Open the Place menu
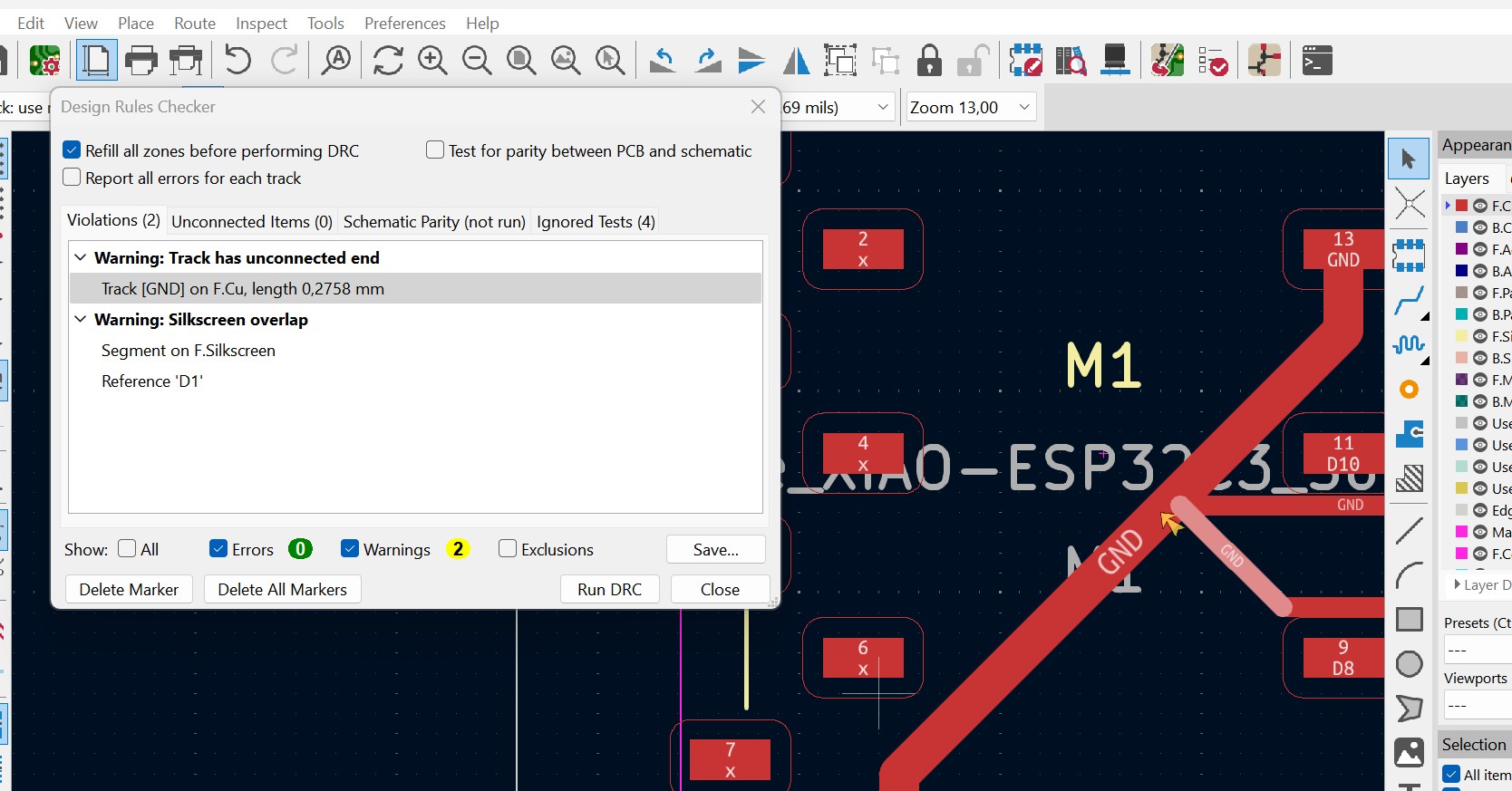The image size is (1512, 791). [136, 24]
